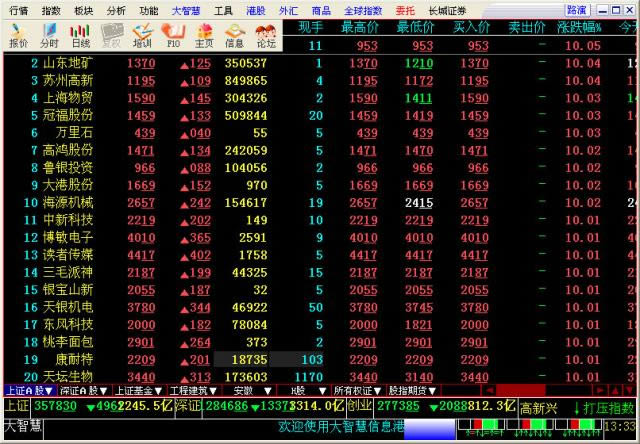The height and width of the screenshot is (444, 640).
Task: Select the 读者传媒 stock row
Action: click(x=320, y=255)
